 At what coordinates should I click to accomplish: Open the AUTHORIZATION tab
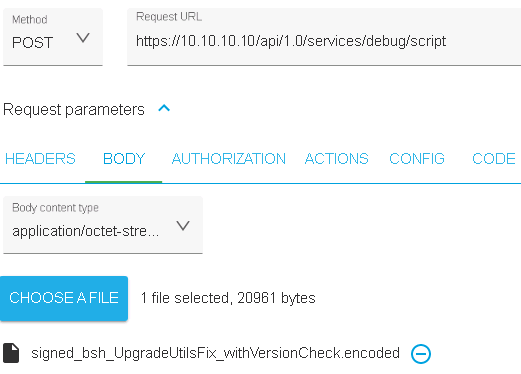pos(229,159)
